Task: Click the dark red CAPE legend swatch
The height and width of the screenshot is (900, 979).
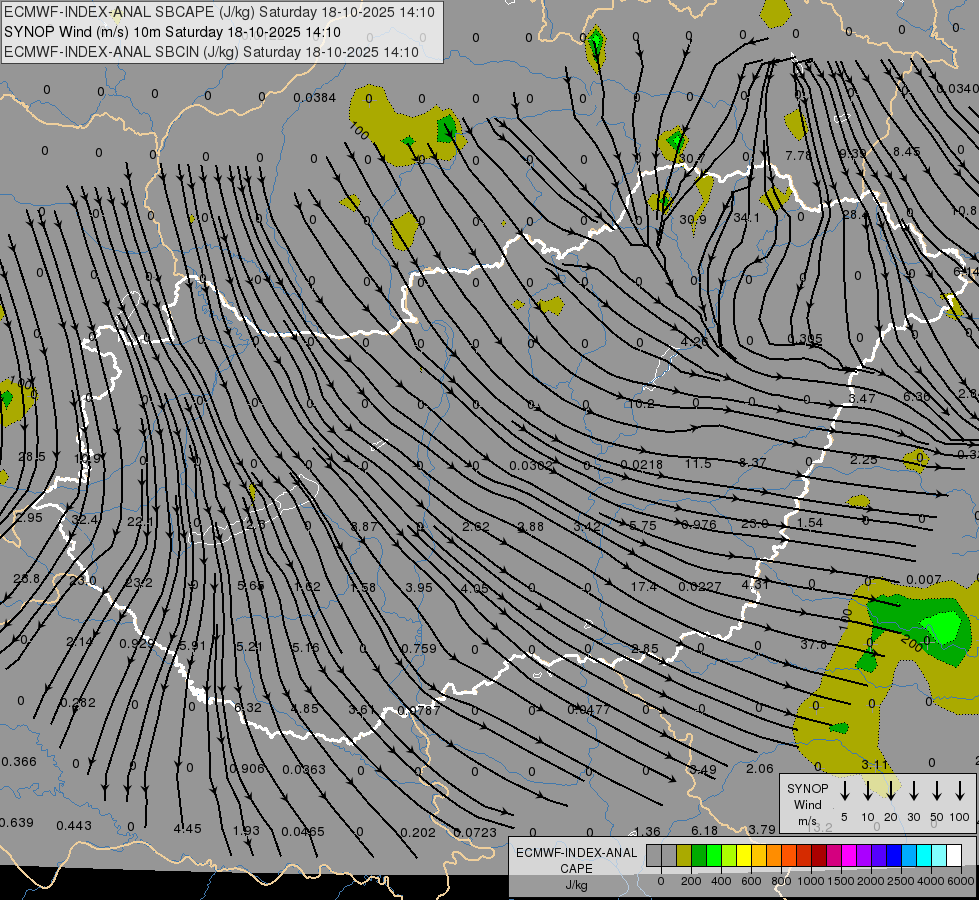Action: click(x=819, y=855)
